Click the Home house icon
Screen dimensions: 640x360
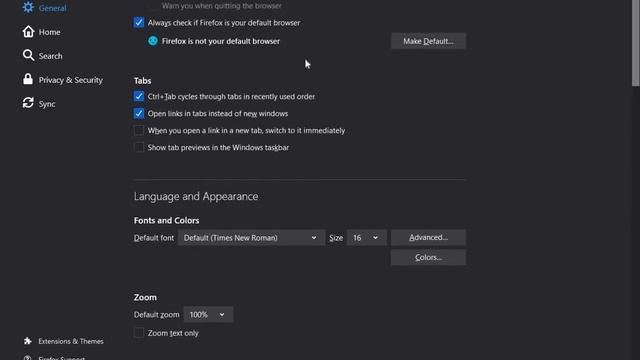coord(28,31)
